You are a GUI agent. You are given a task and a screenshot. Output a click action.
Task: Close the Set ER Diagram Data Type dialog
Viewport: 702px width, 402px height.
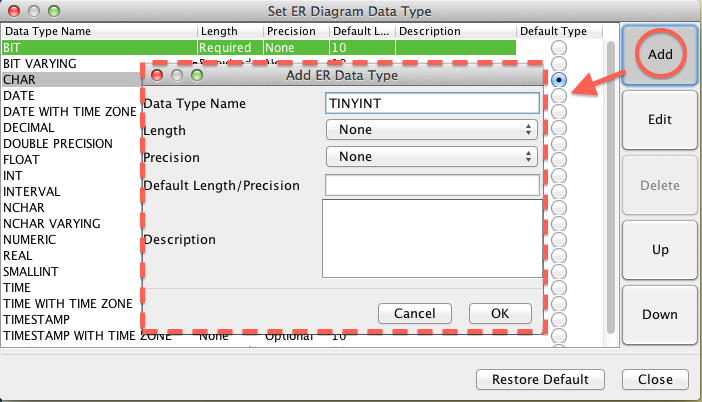coord(654,380)
